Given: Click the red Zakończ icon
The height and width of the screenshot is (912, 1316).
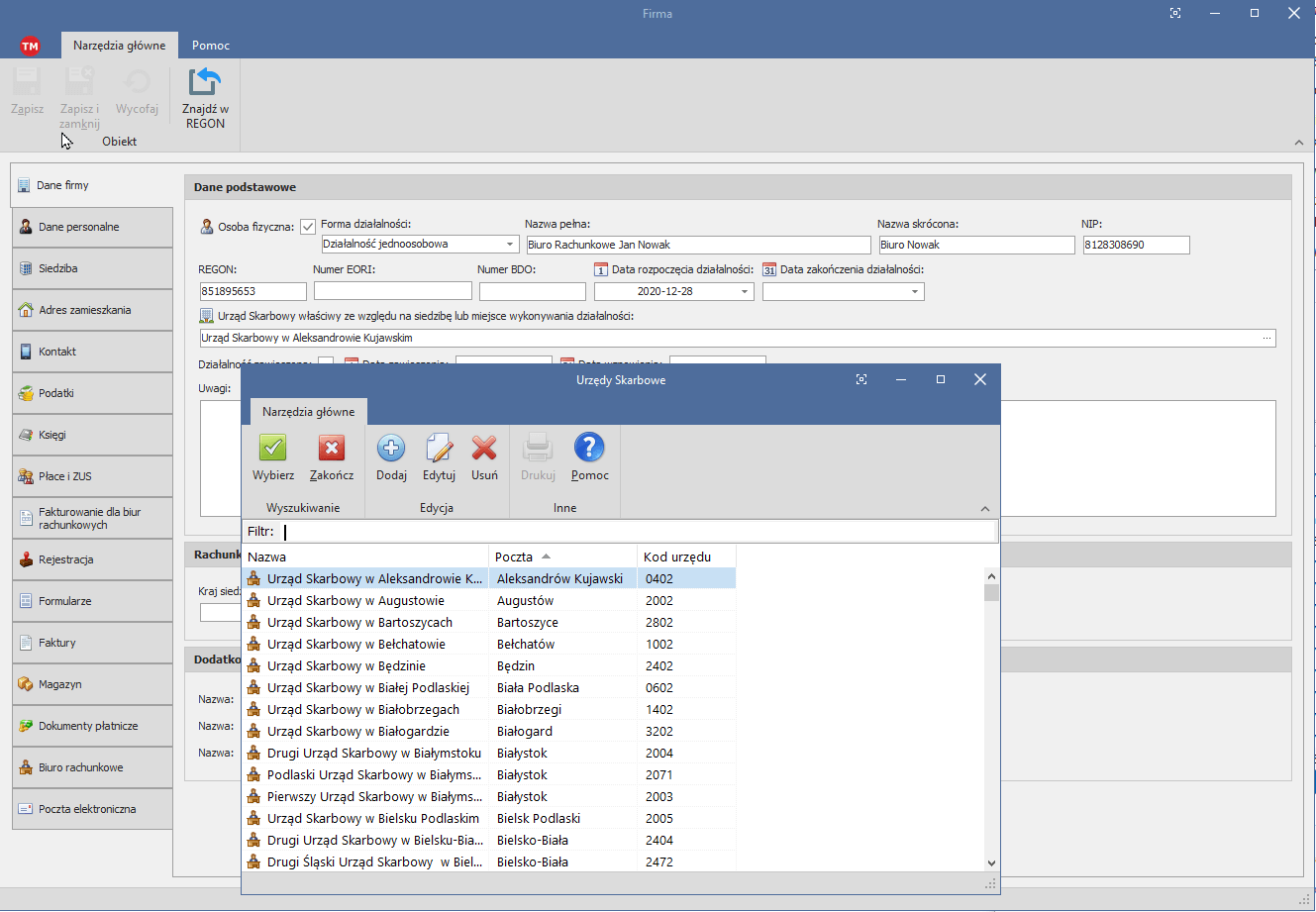Looking at the screenshot, I should [331, 449].
